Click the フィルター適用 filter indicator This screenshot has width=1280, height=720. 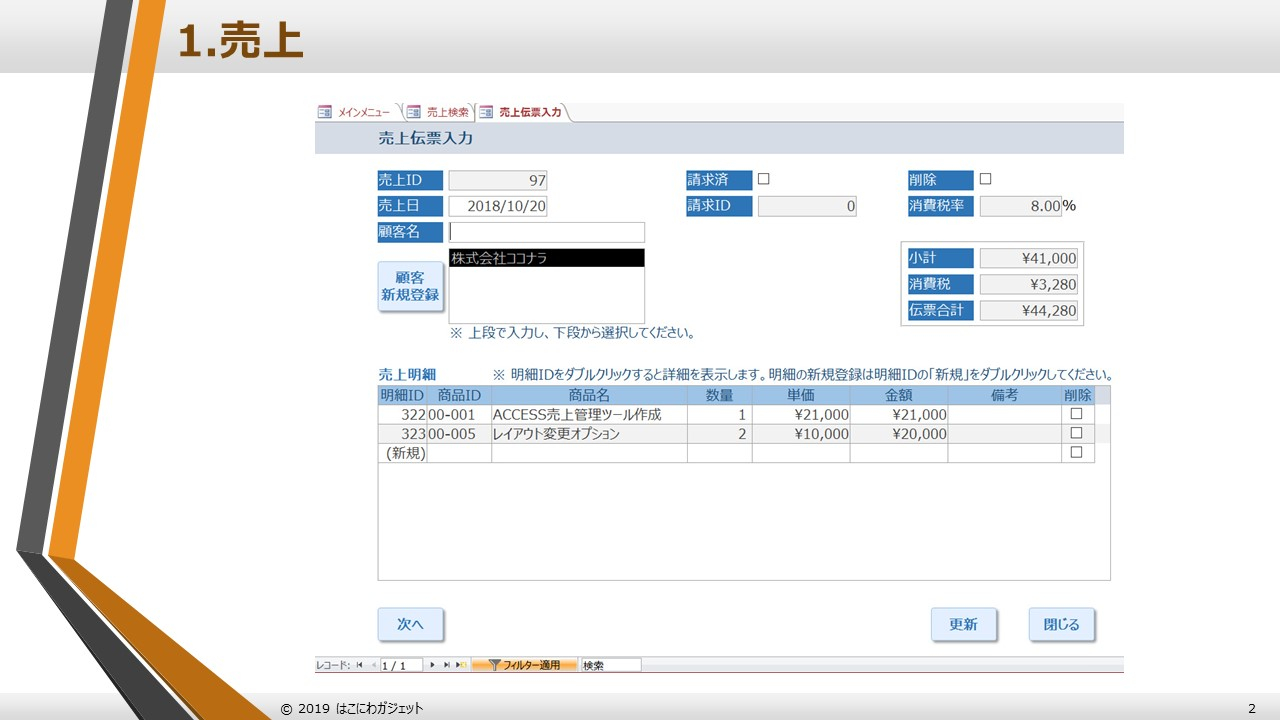coord(523,665)
